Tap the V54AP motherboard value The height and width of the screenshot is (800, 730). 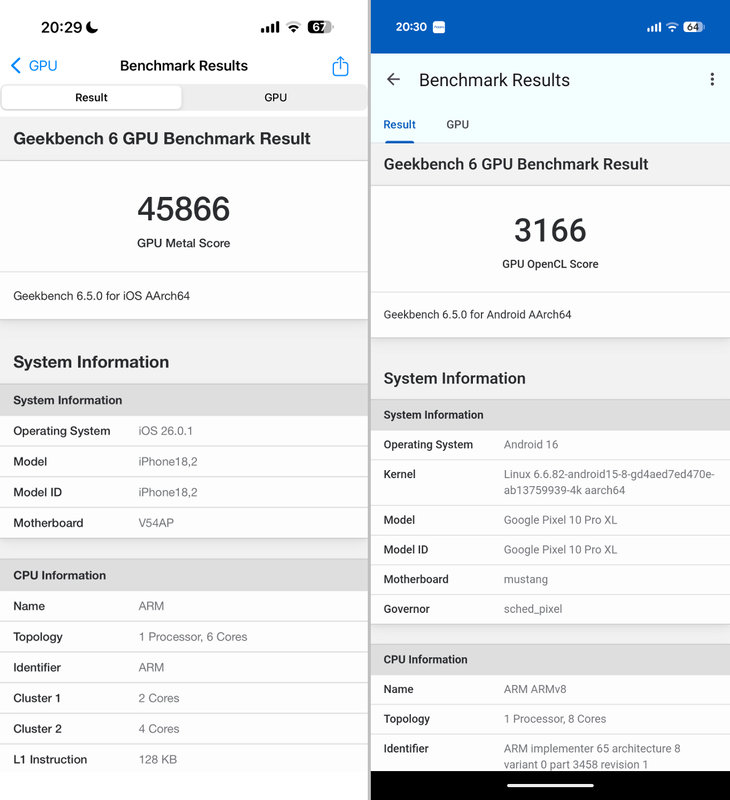(x=156, y=523)
